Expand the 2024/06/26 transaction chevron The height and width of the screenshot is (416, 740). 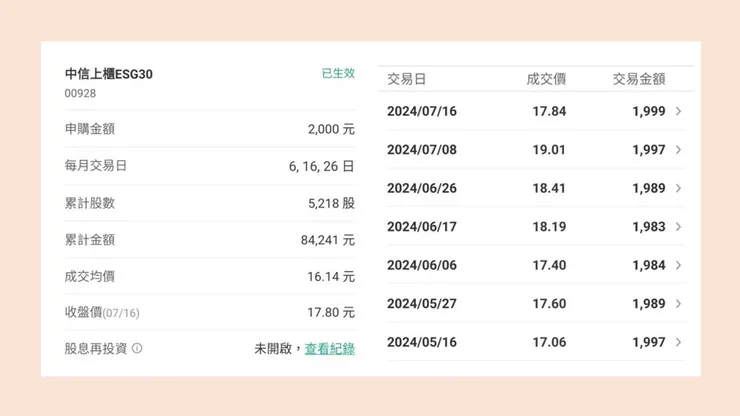pyautogui.click(x=678, y=188)
